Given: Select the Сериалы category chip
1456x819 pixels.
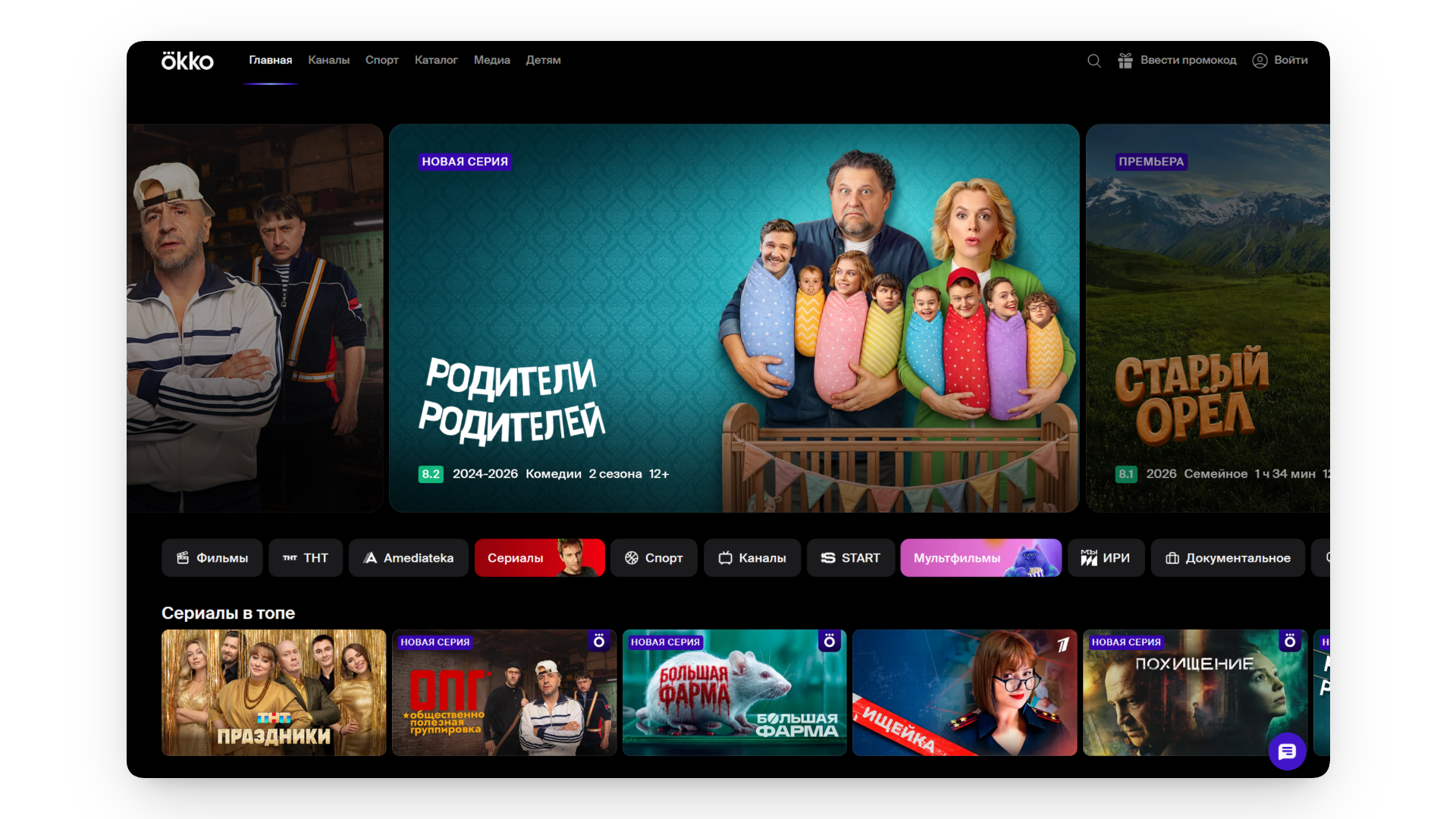Looking at the screenshot, I should (540, 558).
